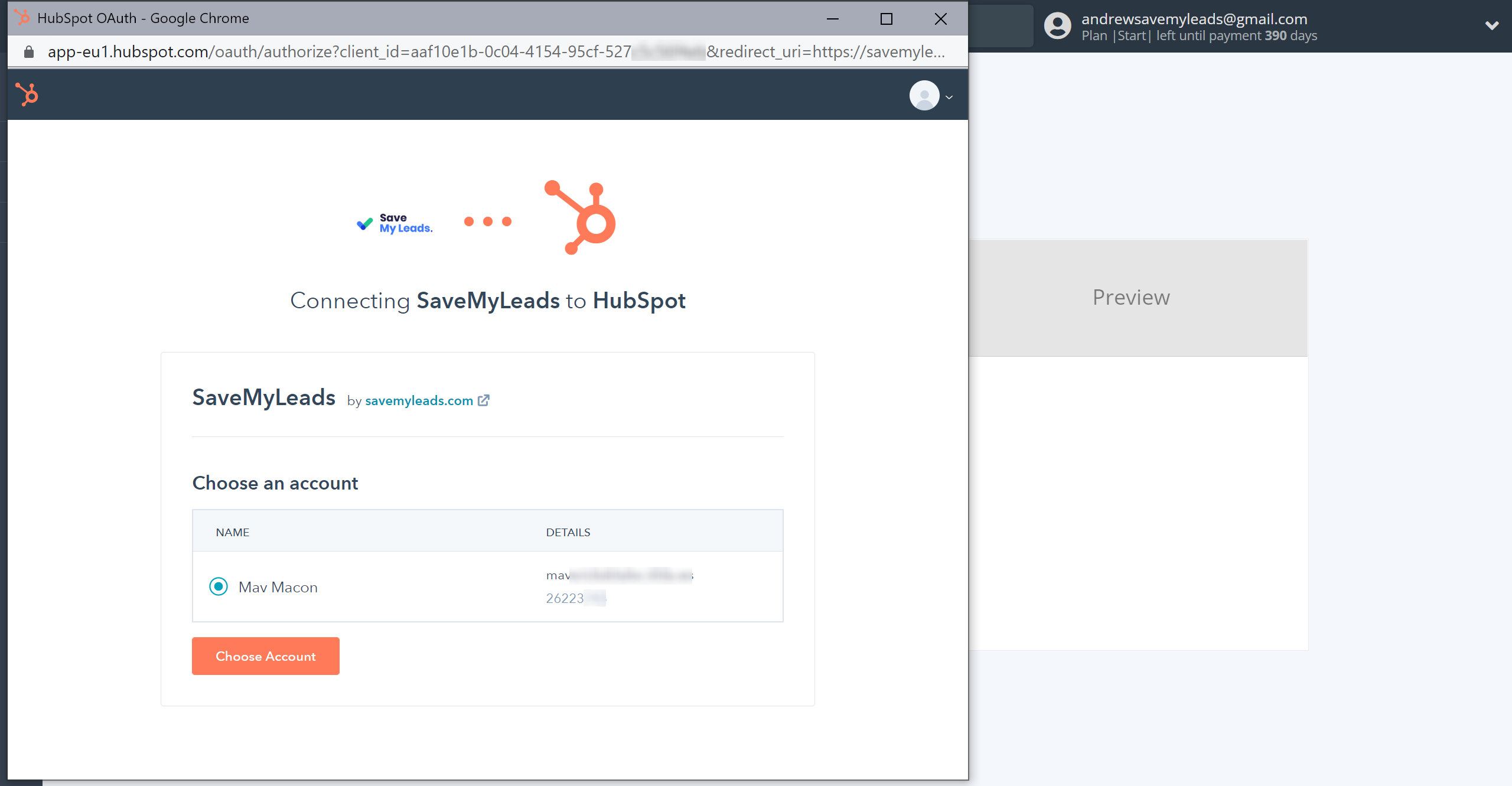Select the Mav Macon account radio button
1512x786 pixels.
219,586
